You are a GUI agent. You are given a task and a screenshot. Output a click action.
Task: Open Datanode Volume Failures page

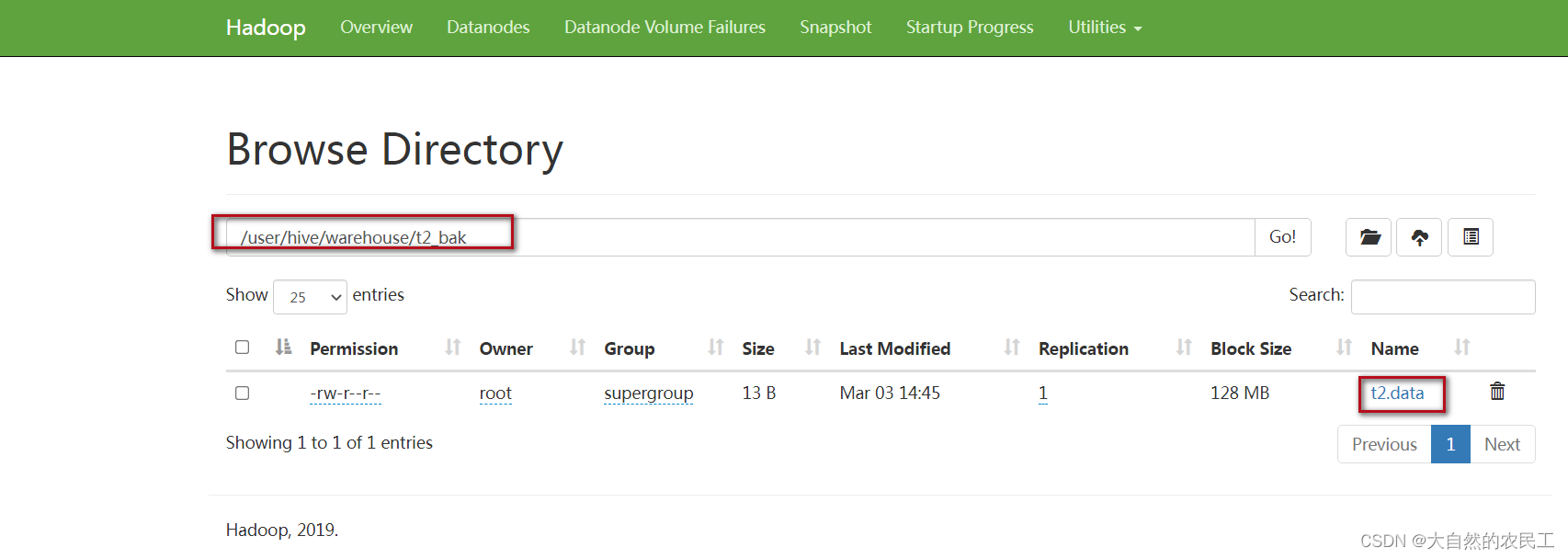pyautogui.click(x=665, y=28)
